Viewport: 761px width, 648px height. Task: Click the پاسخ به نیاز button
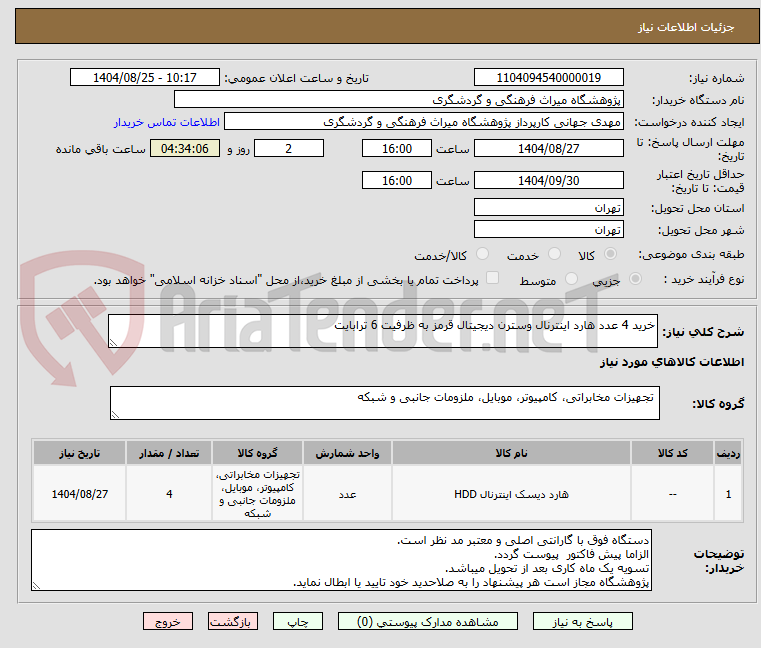[582, 621]
